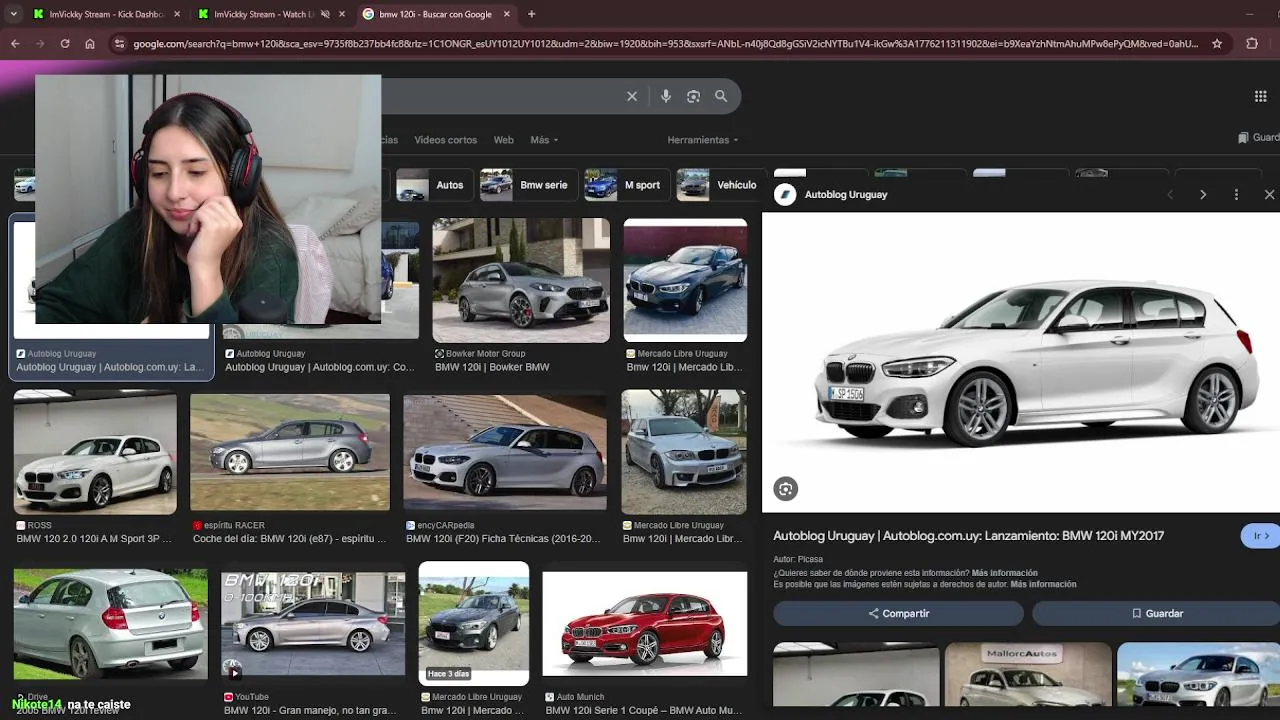Click the Guardar button

[x=1156, y=613]
